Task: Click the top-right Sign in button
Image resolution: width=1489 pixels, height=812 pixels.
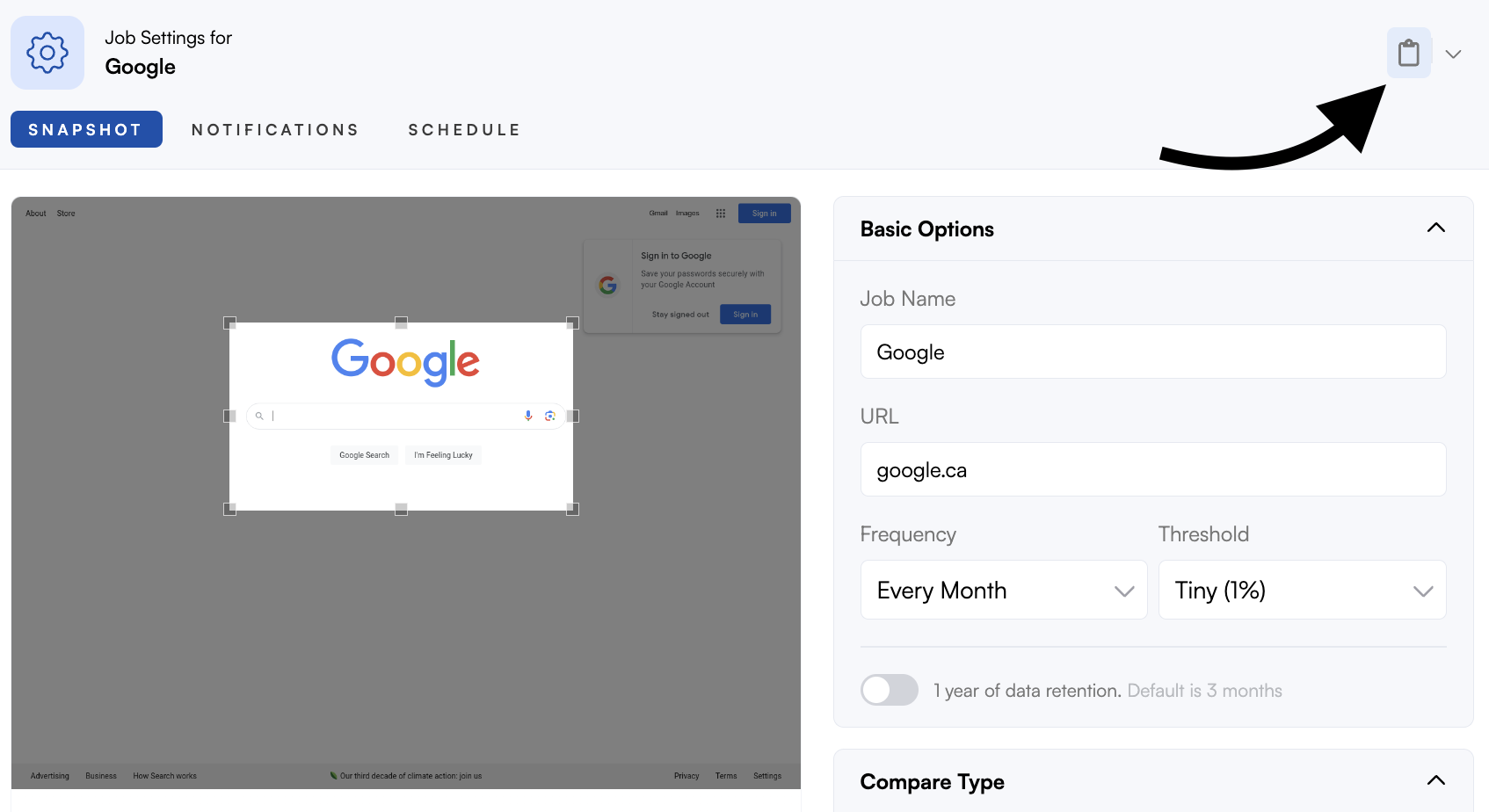Action: pyautogui.click(x=765, y=214)
